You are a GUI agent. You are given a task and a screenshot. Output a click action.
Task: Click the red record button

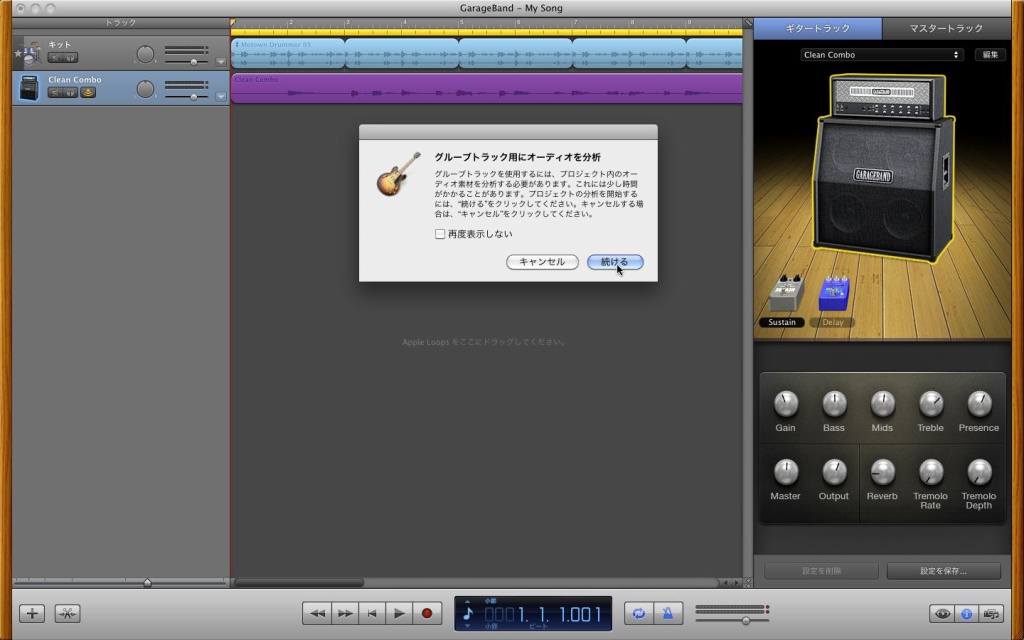pos(427,613)
